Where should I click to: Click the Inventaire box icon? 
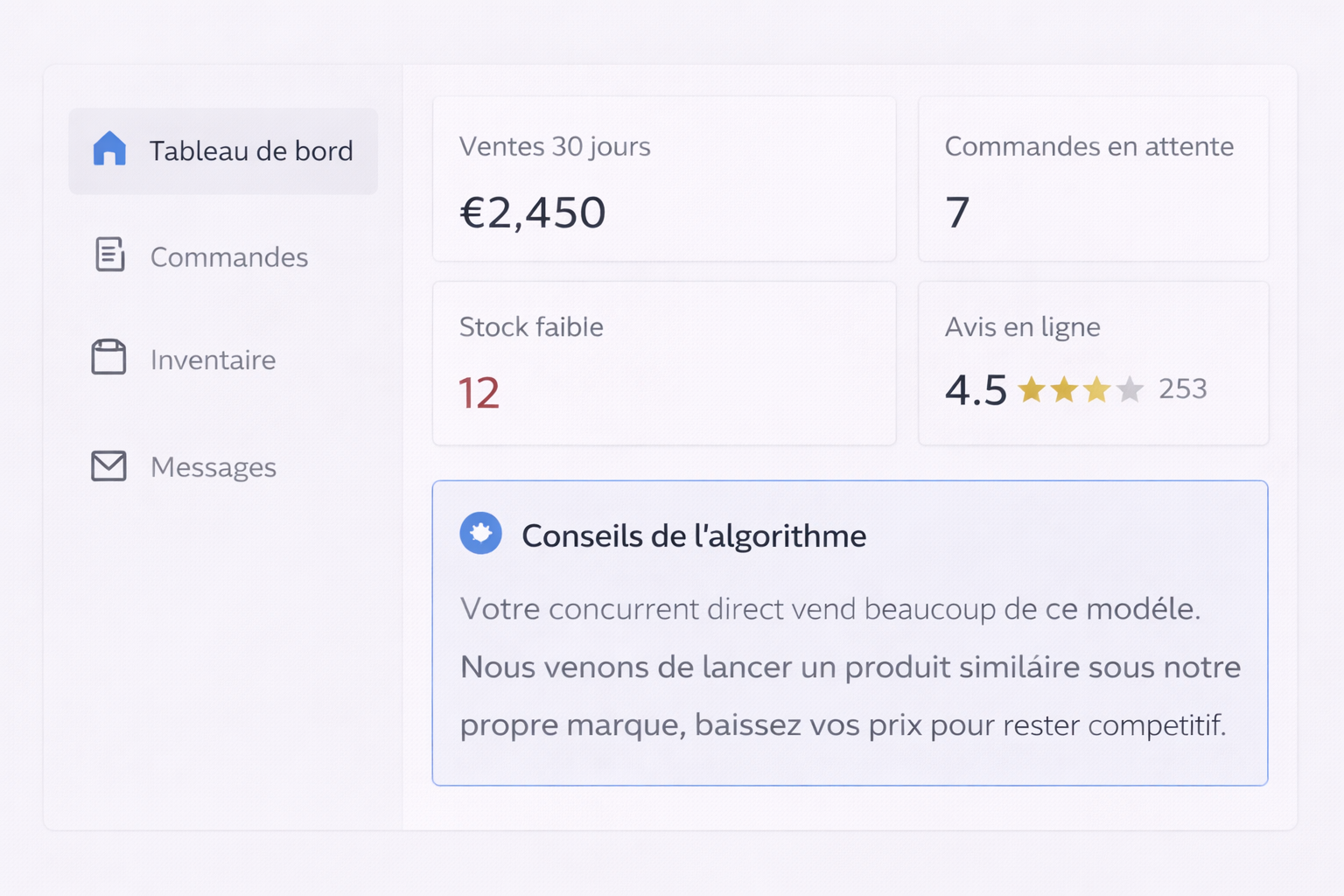108,357
